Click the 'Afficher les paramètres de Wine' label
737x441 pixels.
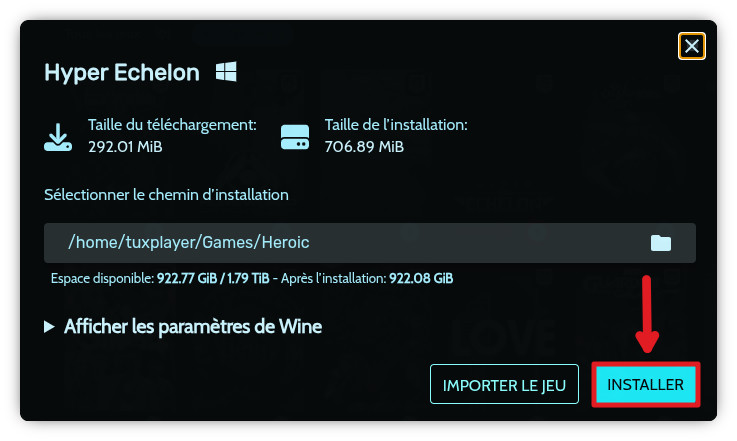pyautogui.click(x=192, y=327)
